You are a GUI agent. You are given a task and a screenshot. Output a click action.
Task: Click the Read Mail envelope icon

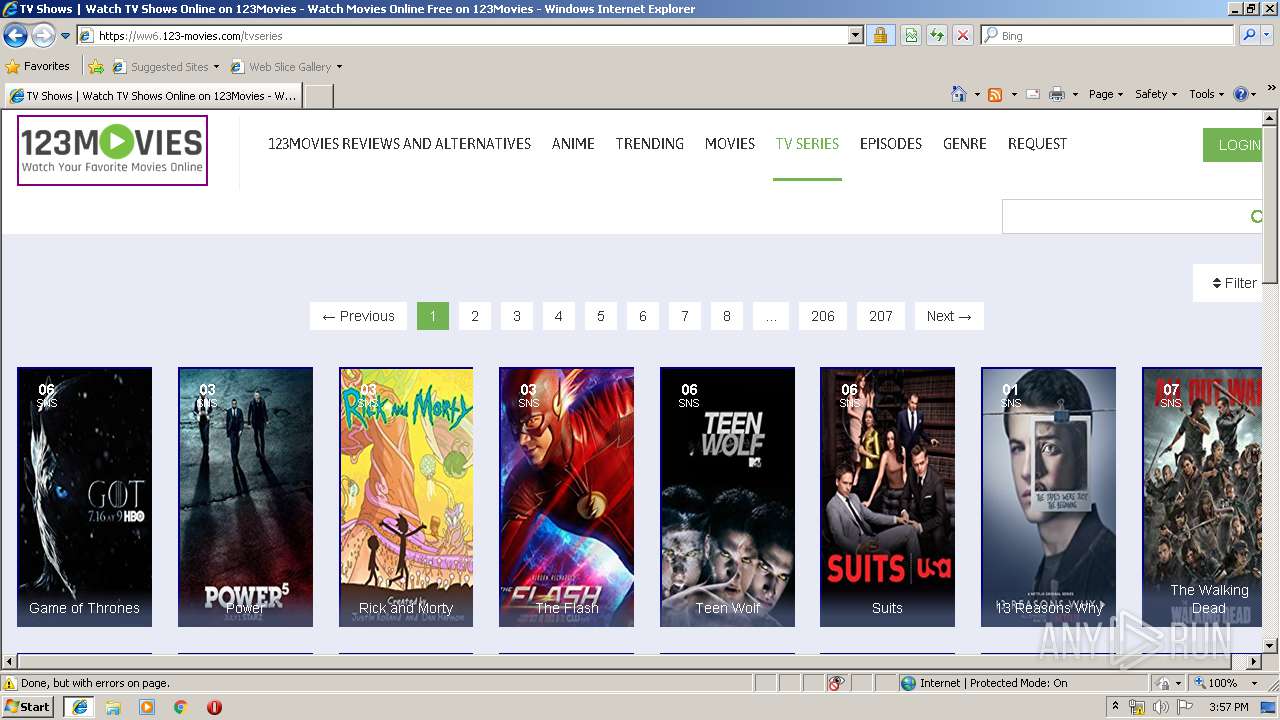(x=1033, y=94)
